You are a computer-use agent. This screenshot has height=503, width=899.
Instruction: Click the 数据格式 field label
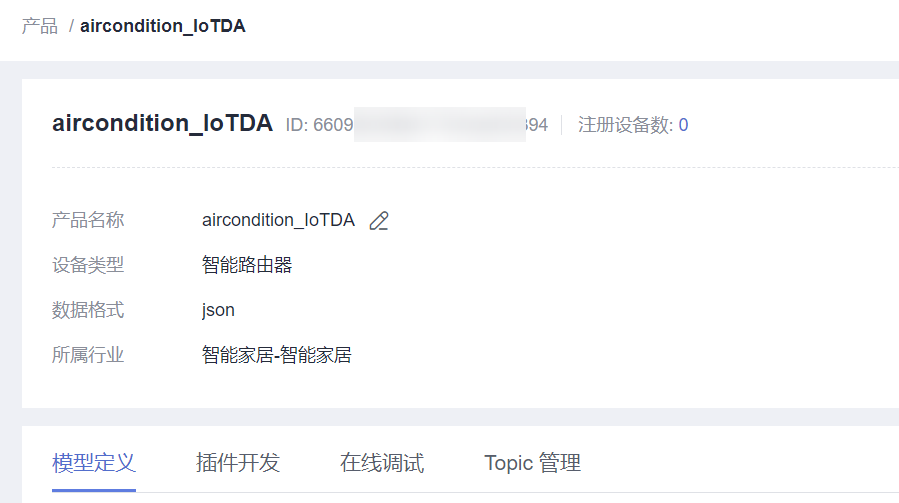tap(88, 310)
